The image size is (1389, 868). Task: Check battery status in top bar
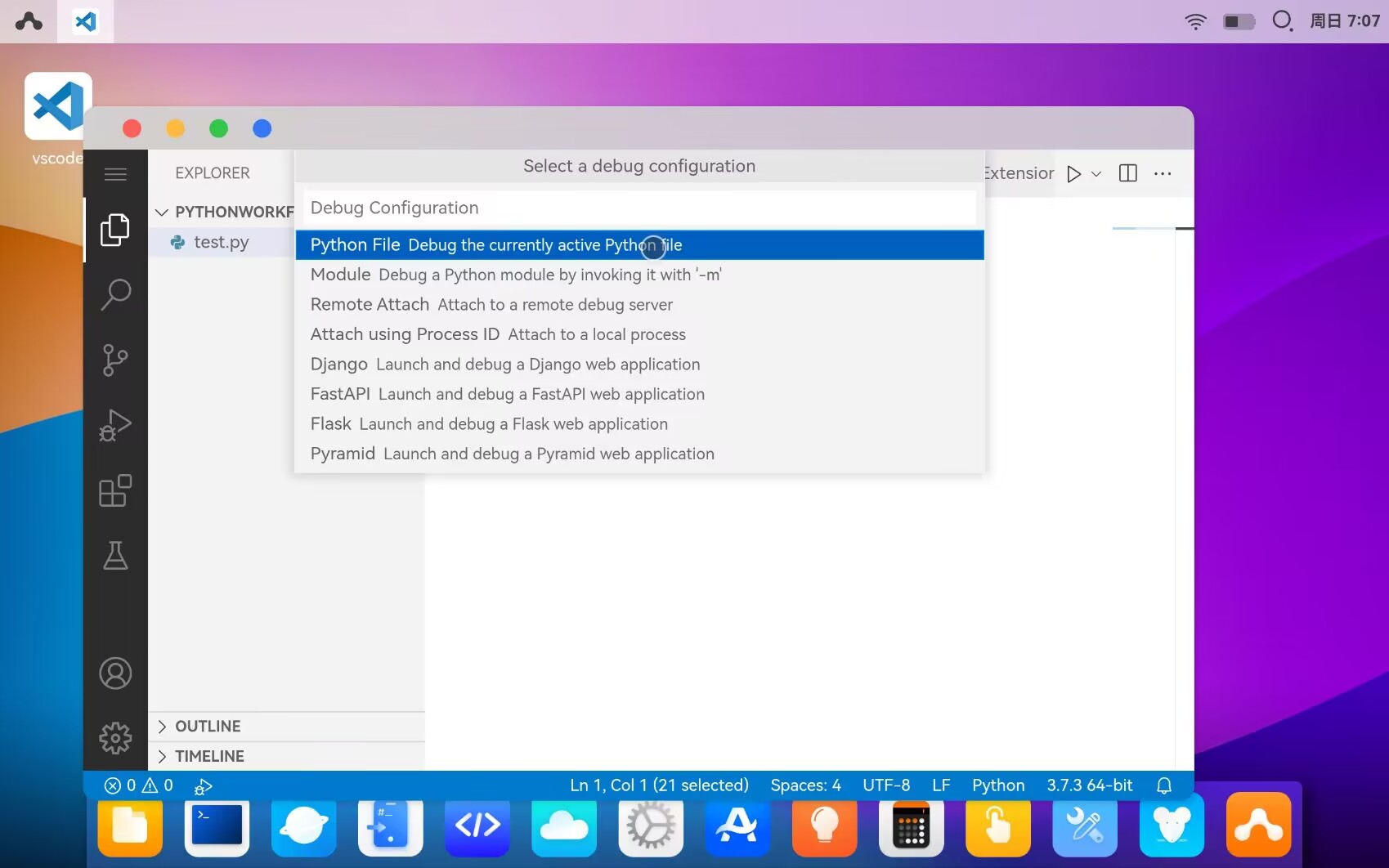(1239, 21)
